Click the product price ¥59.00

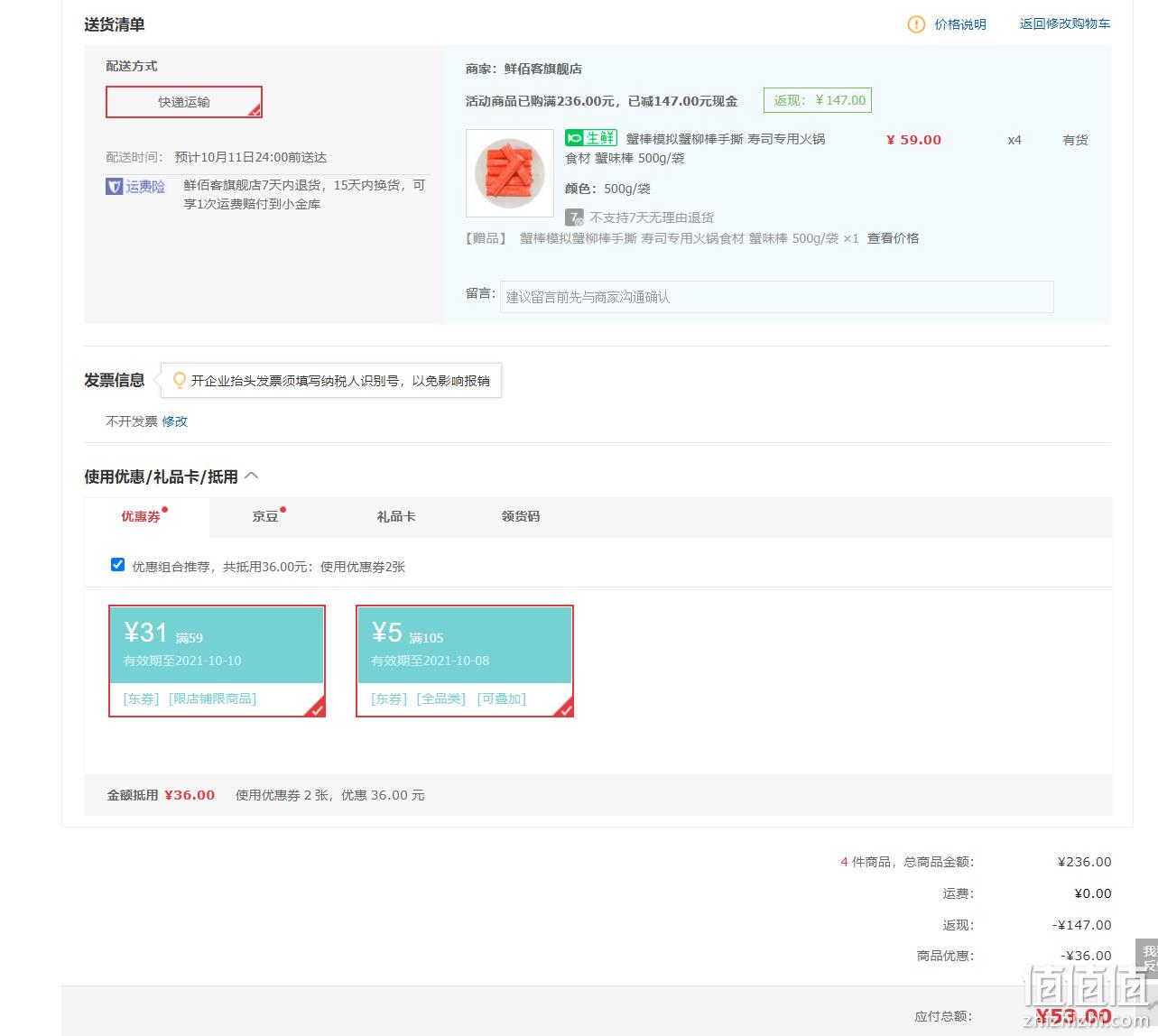tap(913, 140)
